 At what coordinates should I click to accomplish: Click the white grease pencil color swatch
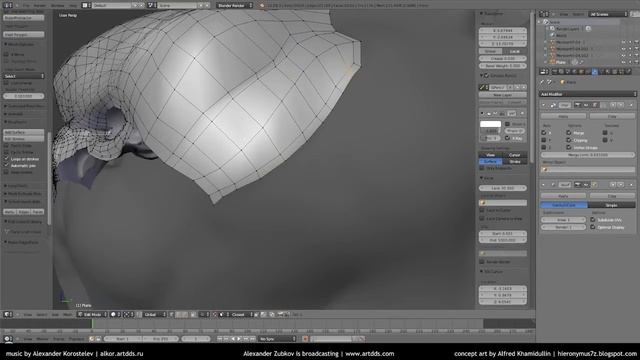pos(491,124)
